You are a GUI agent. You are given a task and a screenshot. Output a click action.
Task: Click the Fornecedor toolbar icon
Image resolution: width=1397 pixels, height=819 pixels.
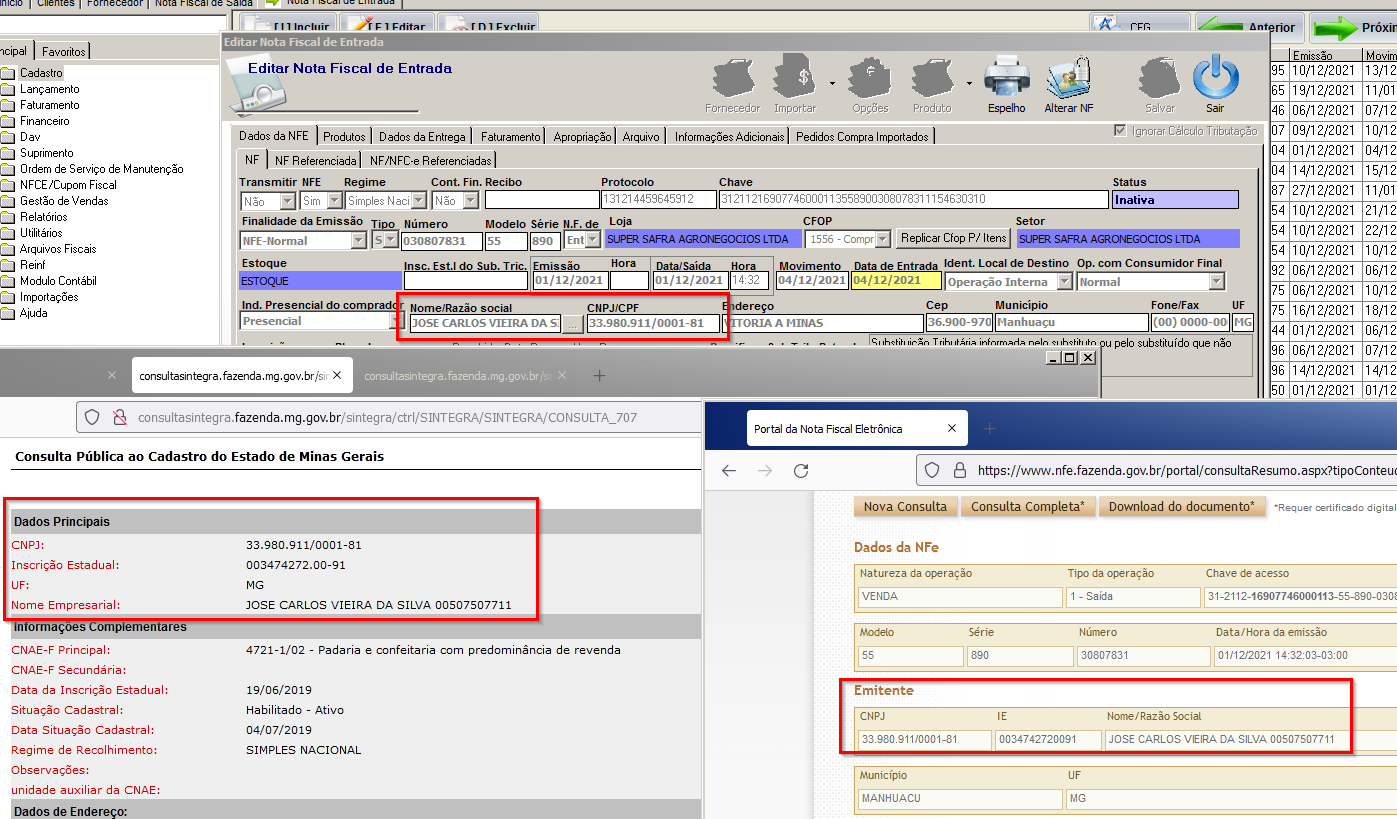coord(732,78)
